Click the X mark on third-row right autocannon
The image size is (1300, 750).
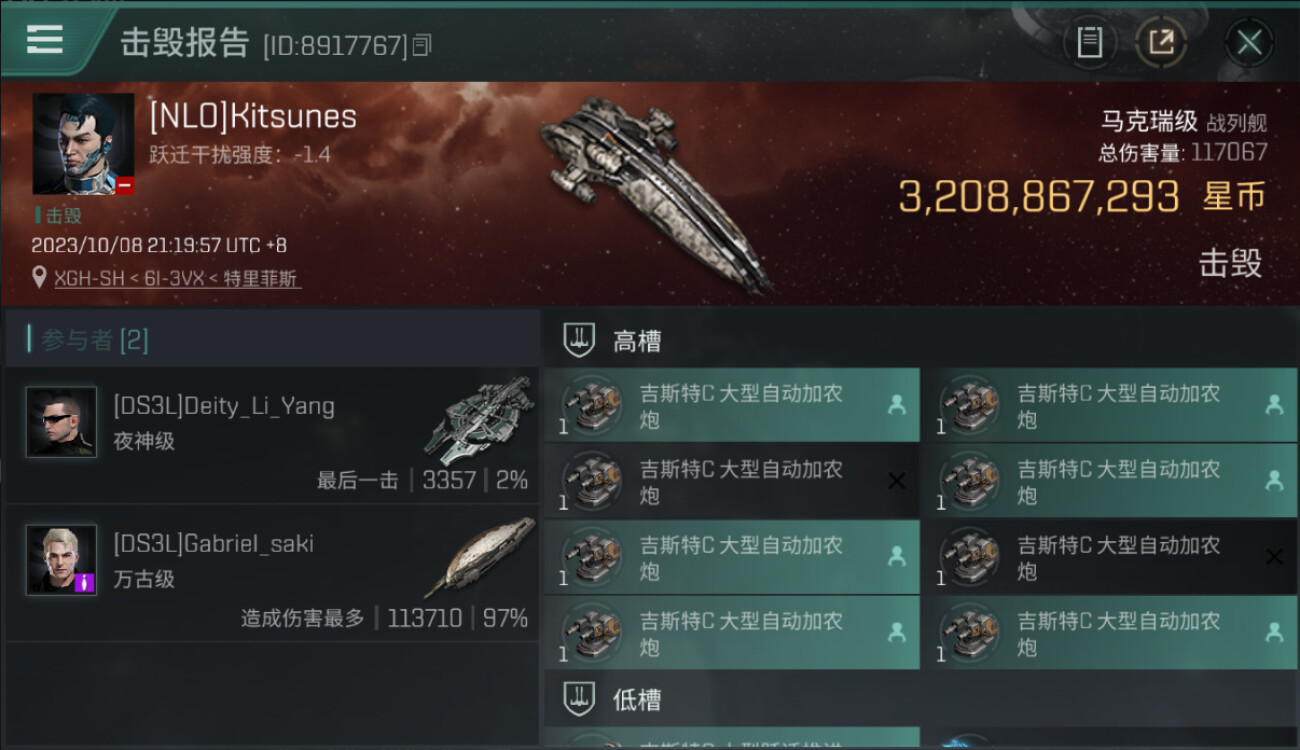[1274, 557]
